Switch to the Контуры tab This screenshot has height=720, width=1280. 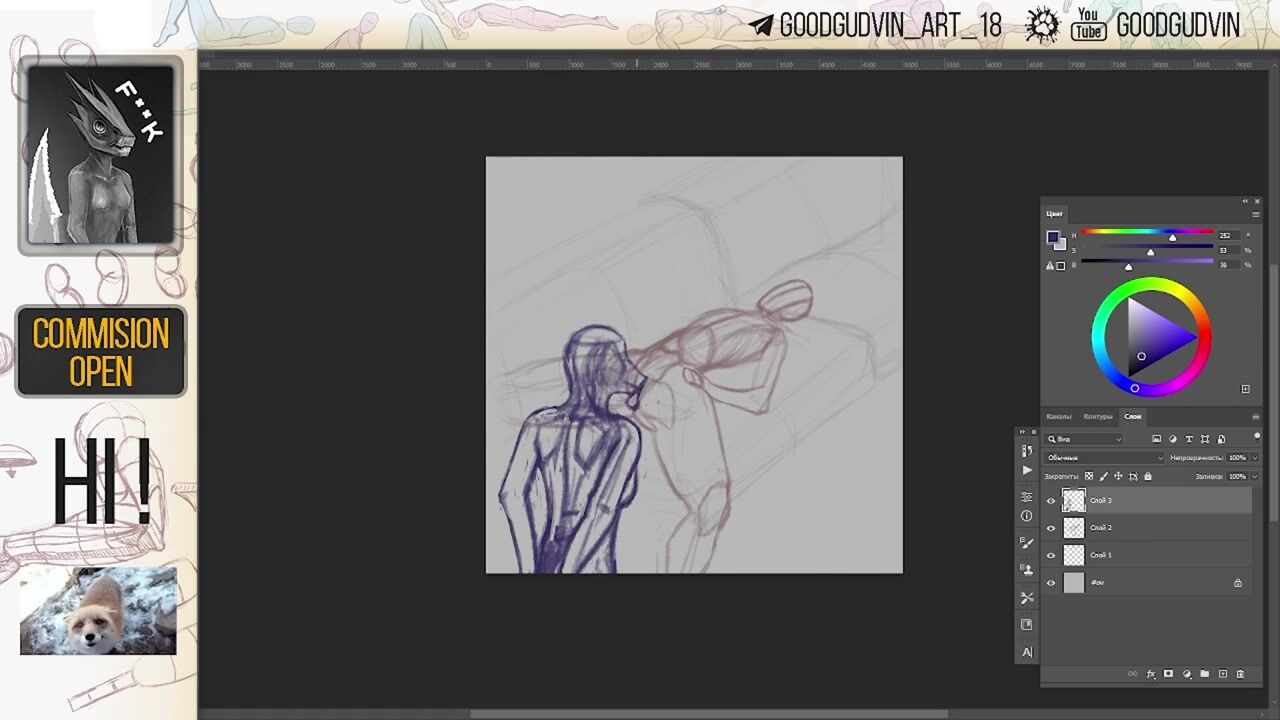(1097, 416)
